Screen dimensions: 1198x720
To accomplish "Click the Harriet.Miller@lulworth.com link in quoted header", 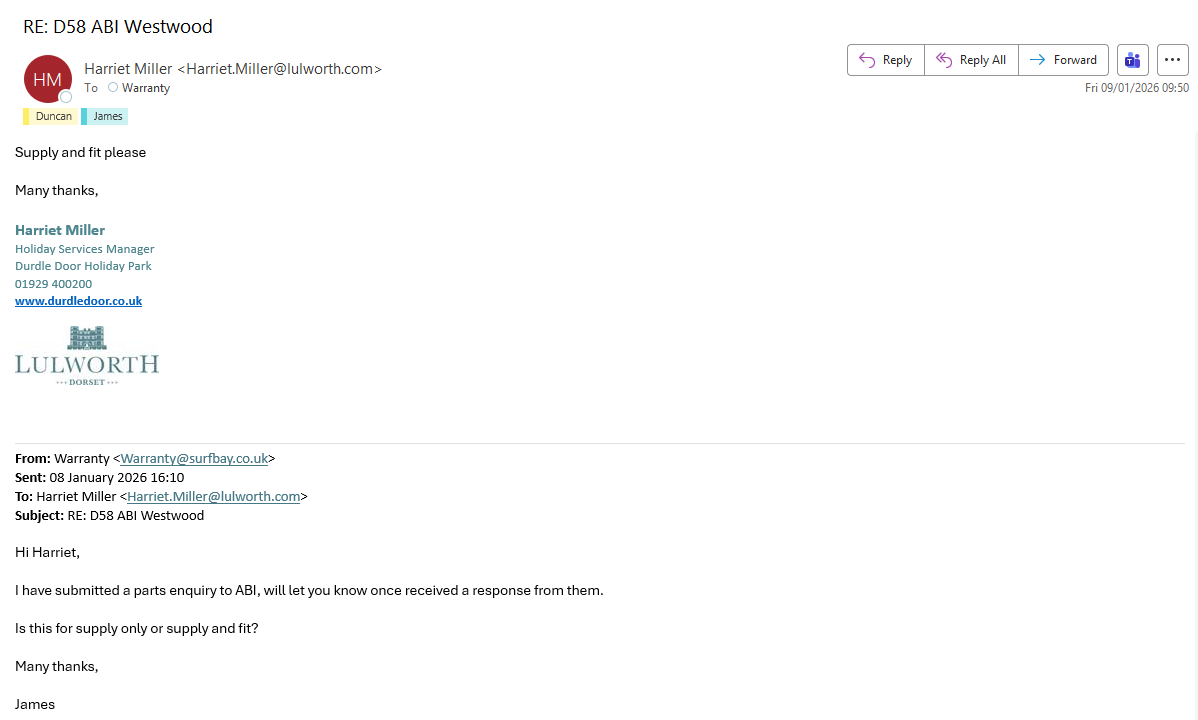I will point(213,497).
